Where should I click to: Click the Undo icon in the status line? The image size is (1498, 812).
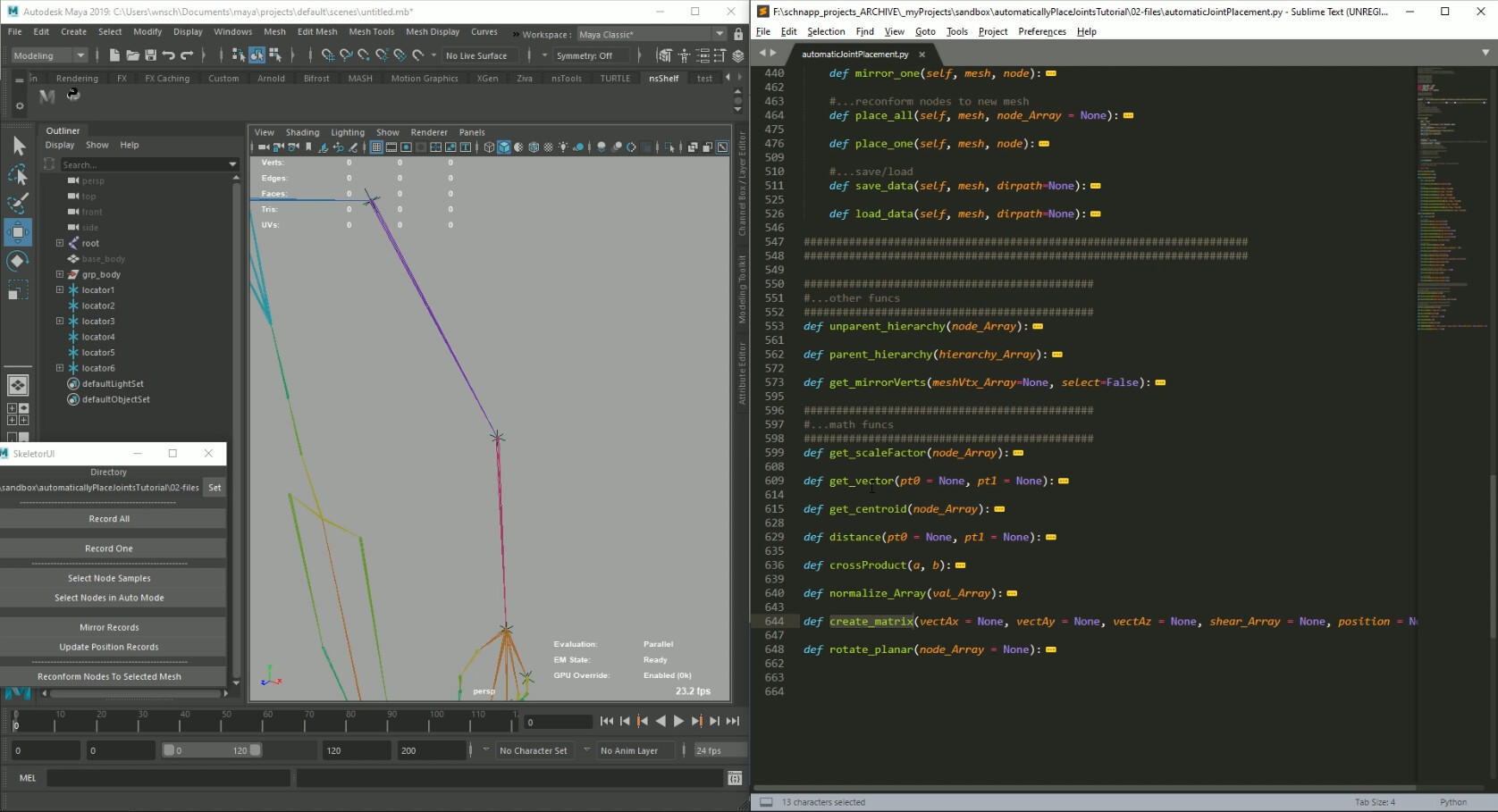170,55
